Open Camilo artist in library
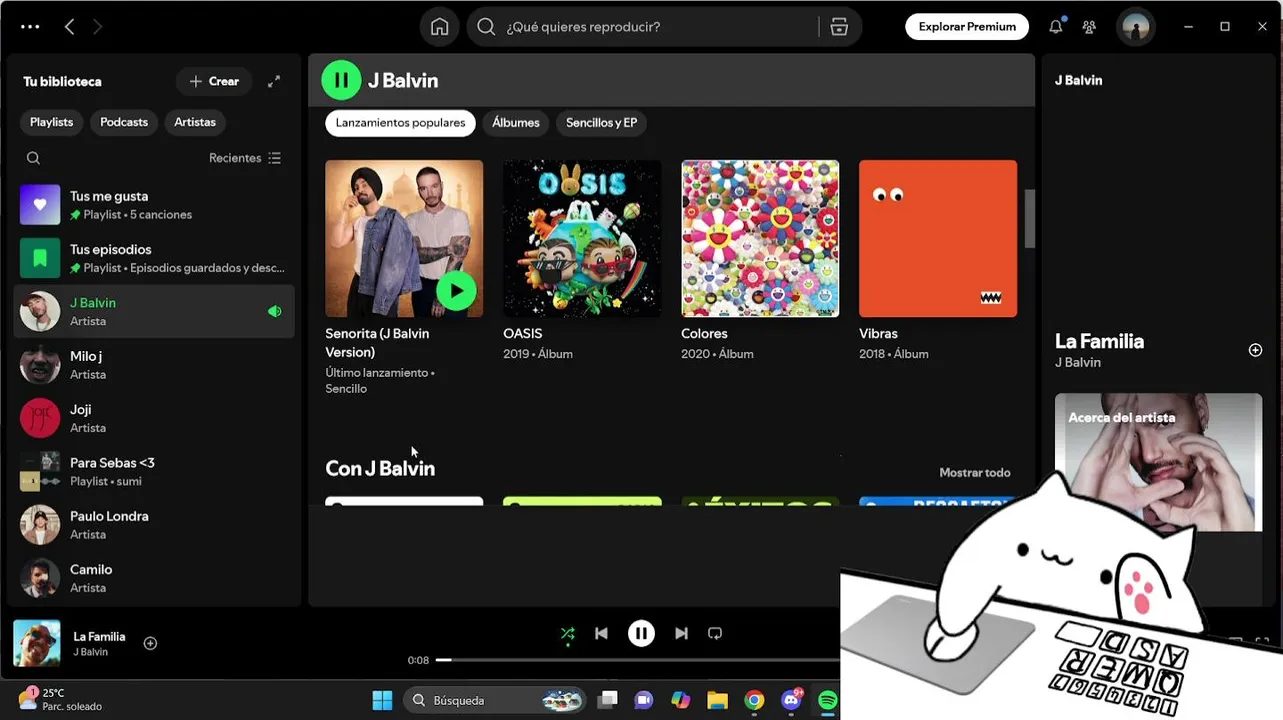The image size is (1283, 720). 154,578
